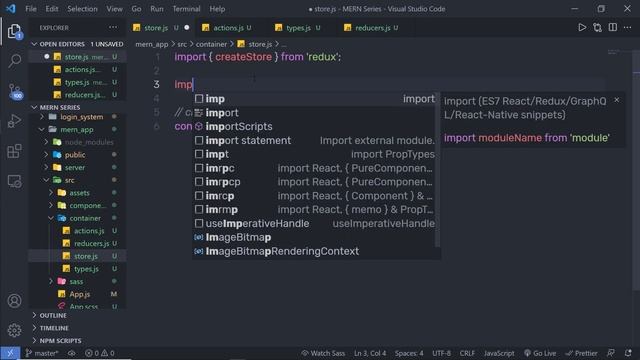
Task: Click the Spaces: 4 indentation setting
Action: [409, 353]
